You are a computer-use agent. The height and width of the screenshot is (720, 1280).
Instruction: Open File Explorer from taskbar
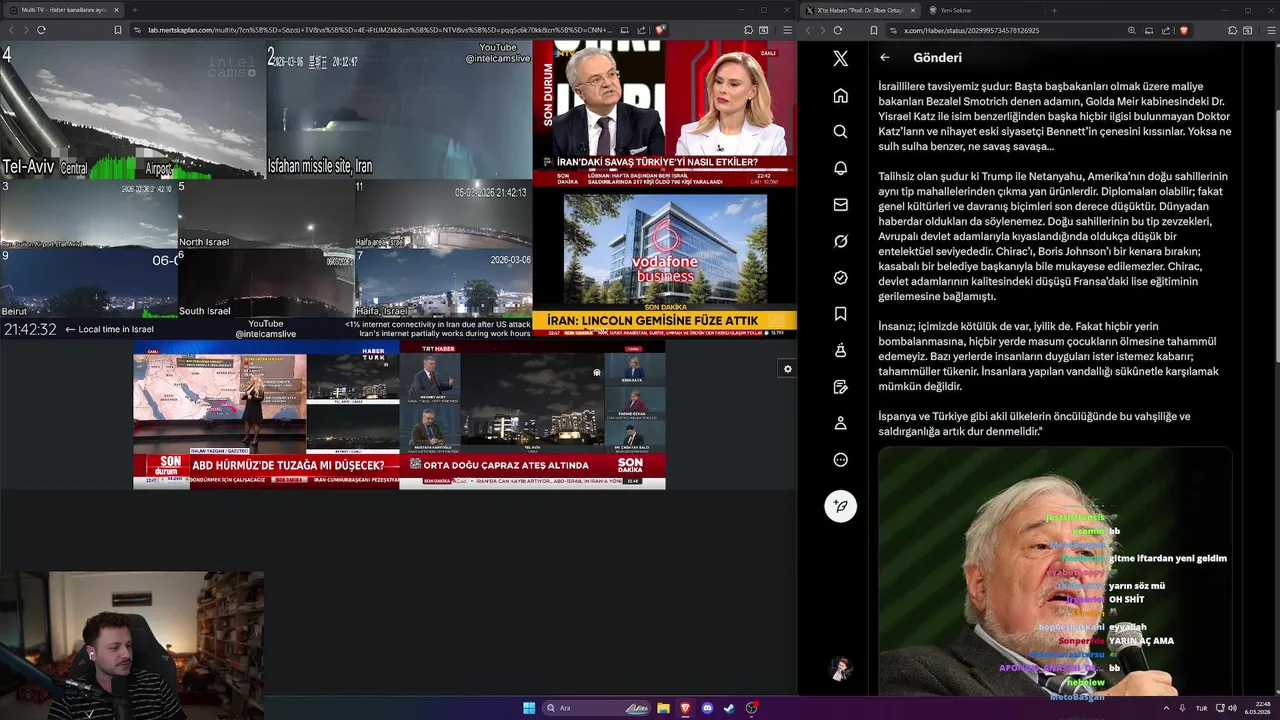(663, 708)
